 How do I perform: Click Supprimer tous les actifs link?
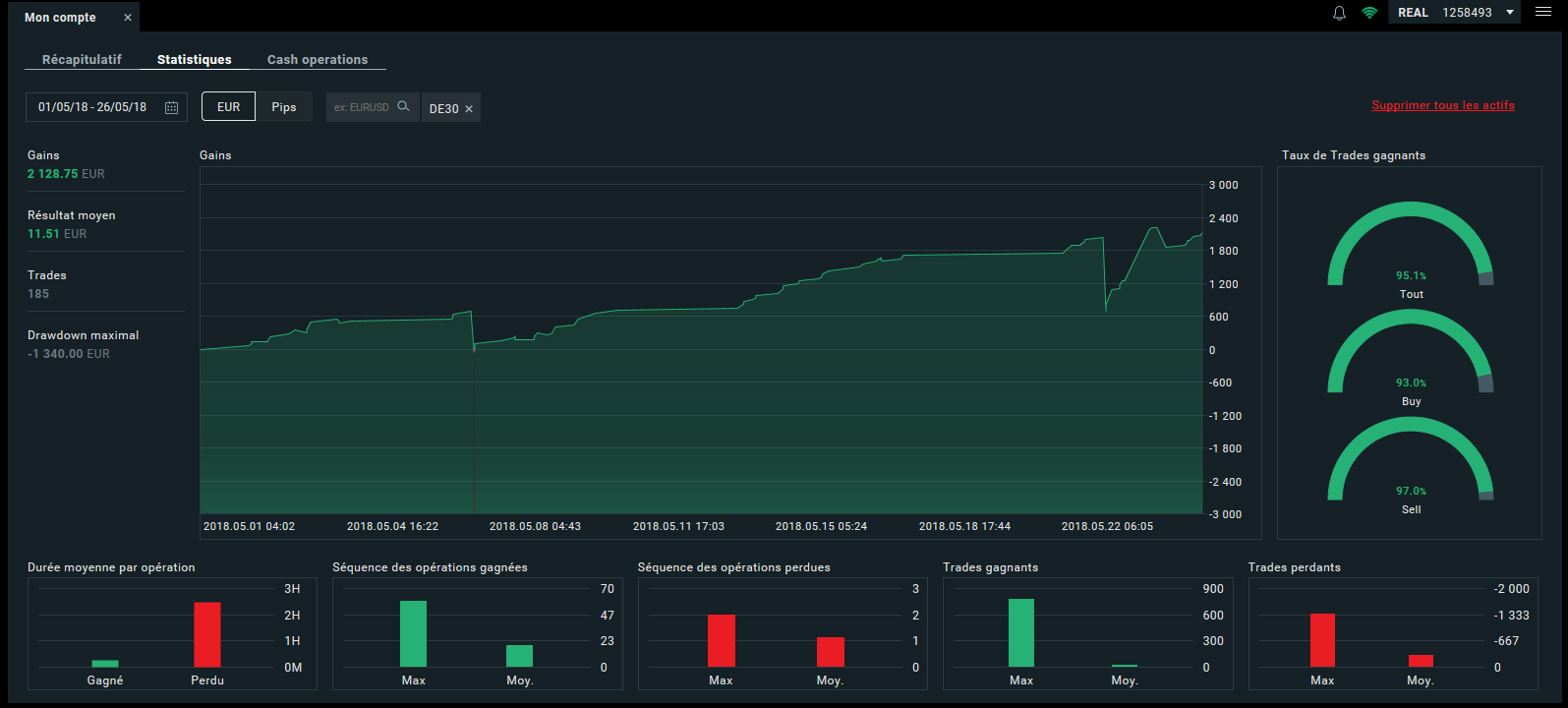coord(1442,105)
